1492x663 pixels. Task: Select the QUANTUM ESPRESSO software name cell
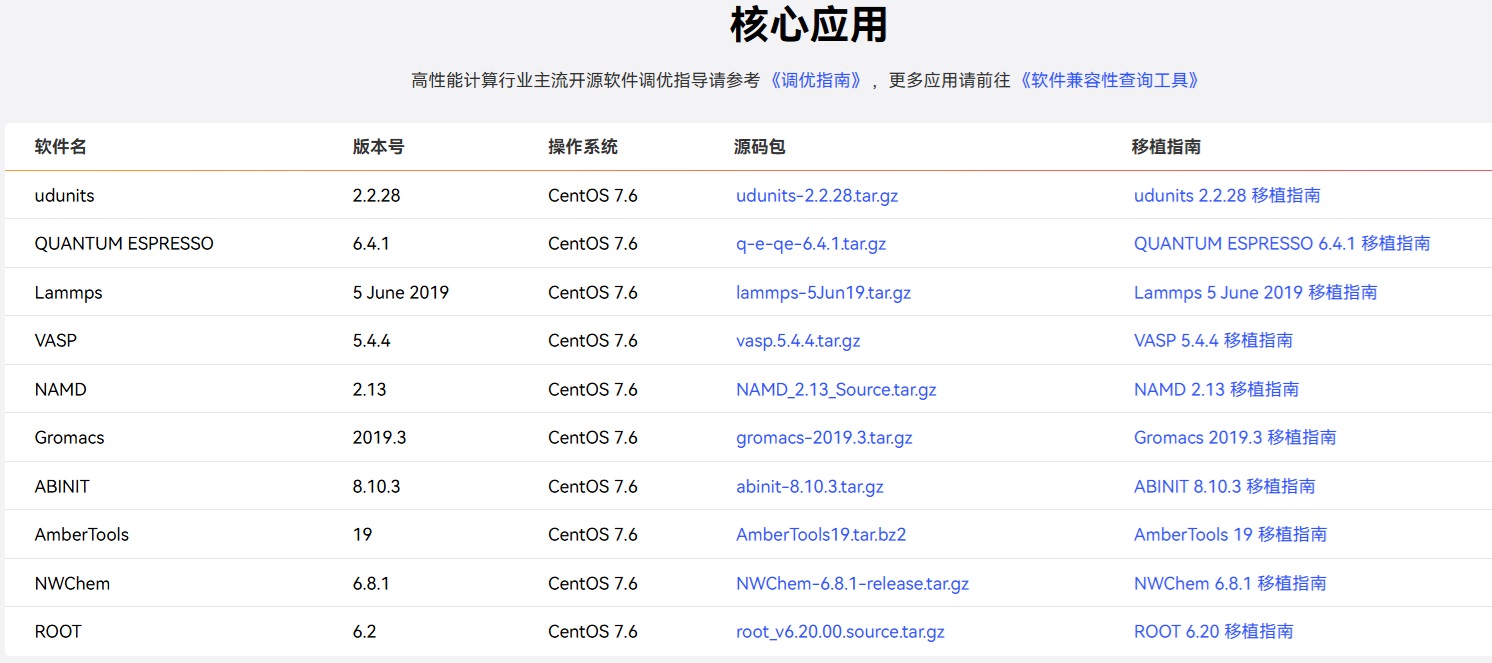124,244
